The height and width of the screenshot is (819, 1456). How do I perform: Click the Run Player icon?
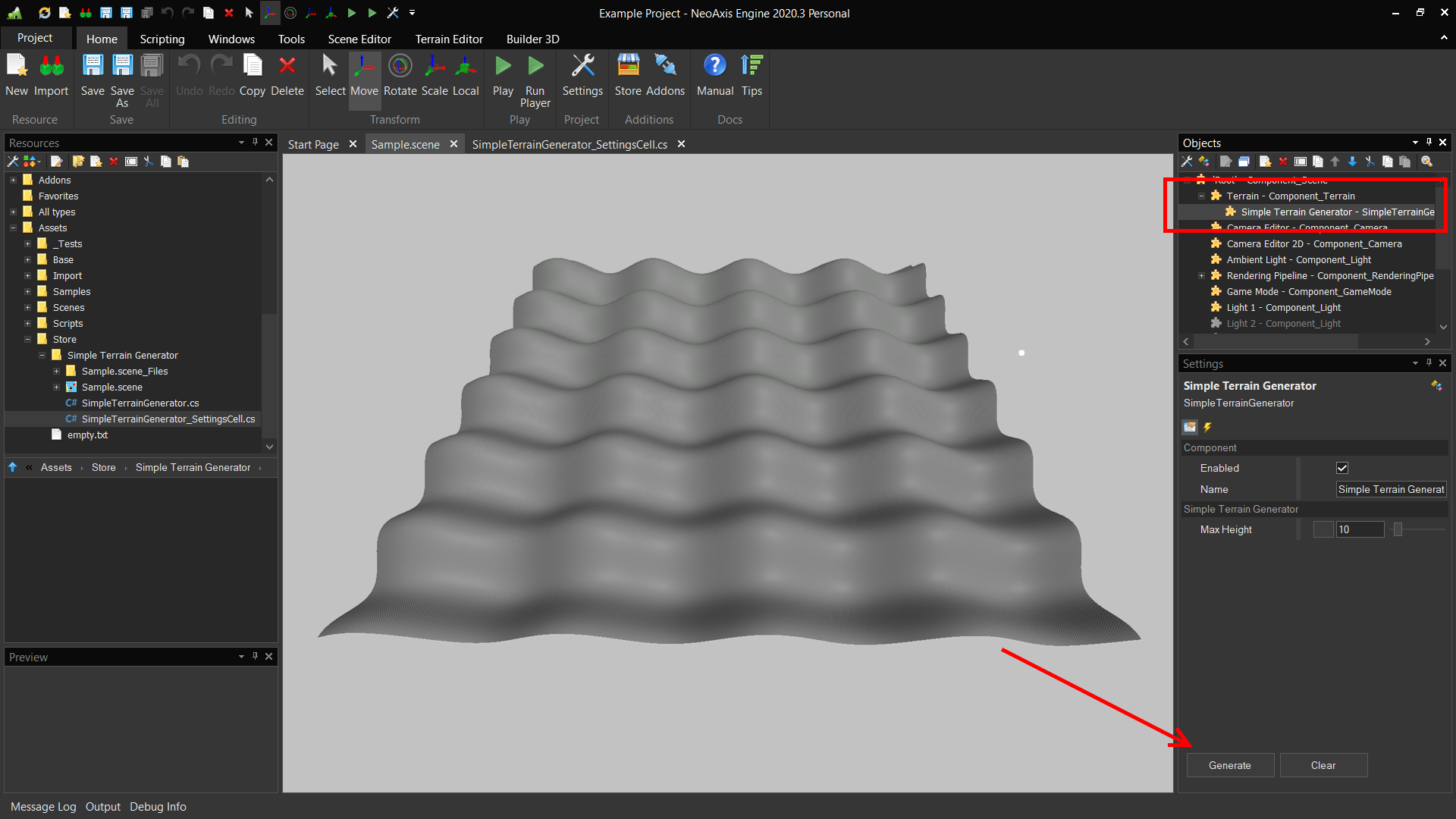[535, 67]
